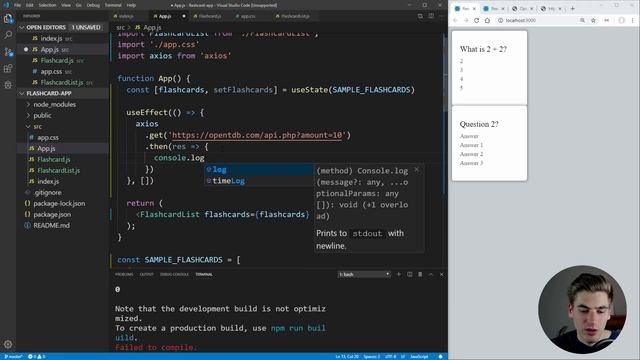The height and width of the screenshot is (360, 640).
Task: Click the notifications bell in status bar
Action: pyautogui.click(x=440, y=357)
